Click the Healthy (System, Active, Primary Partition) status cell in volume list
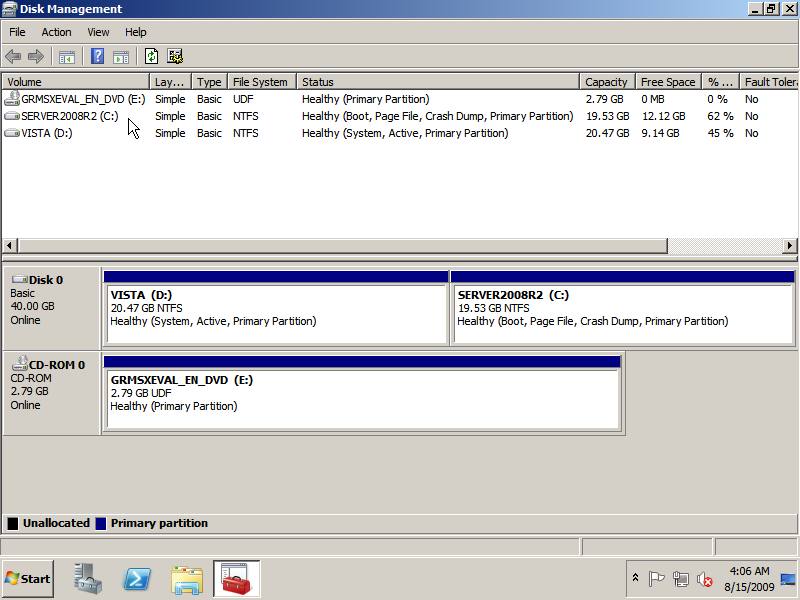The height and width of the screenshot is (600, 800). tap(405, 133)
